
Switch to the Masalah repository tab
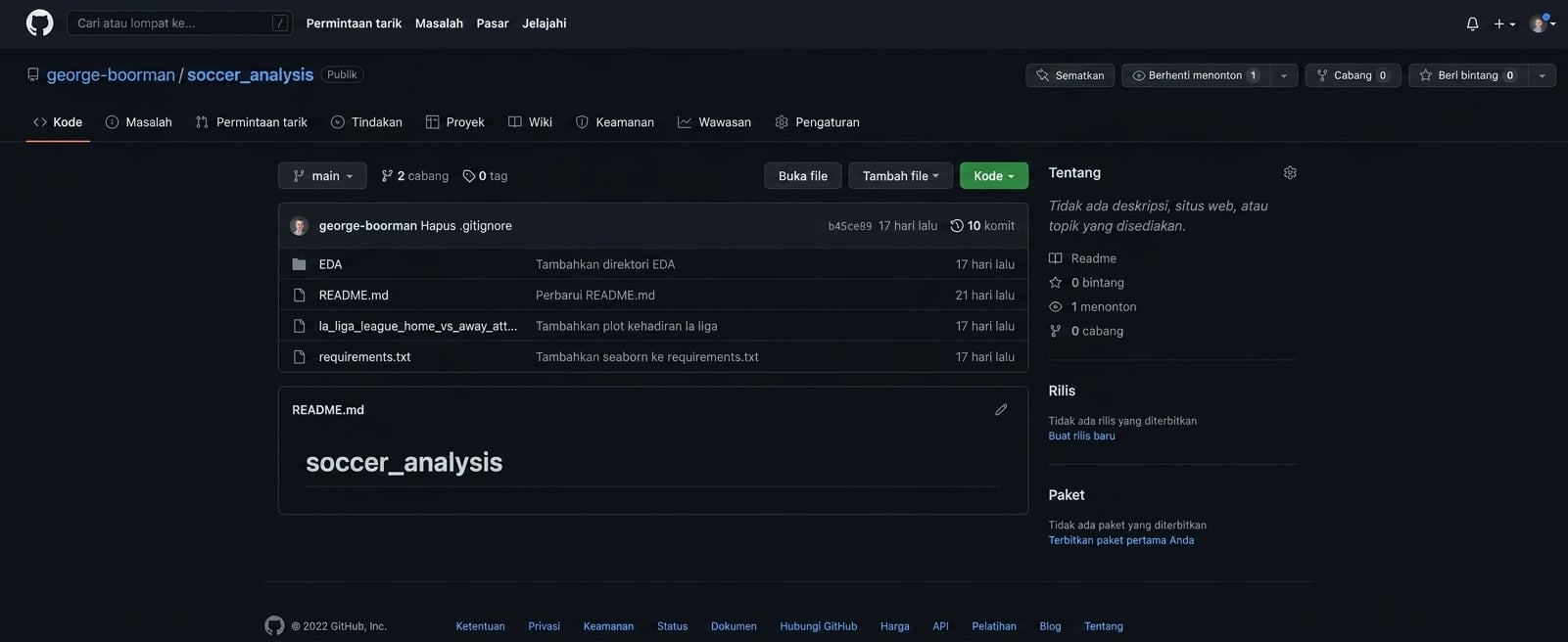pos(138,122)
